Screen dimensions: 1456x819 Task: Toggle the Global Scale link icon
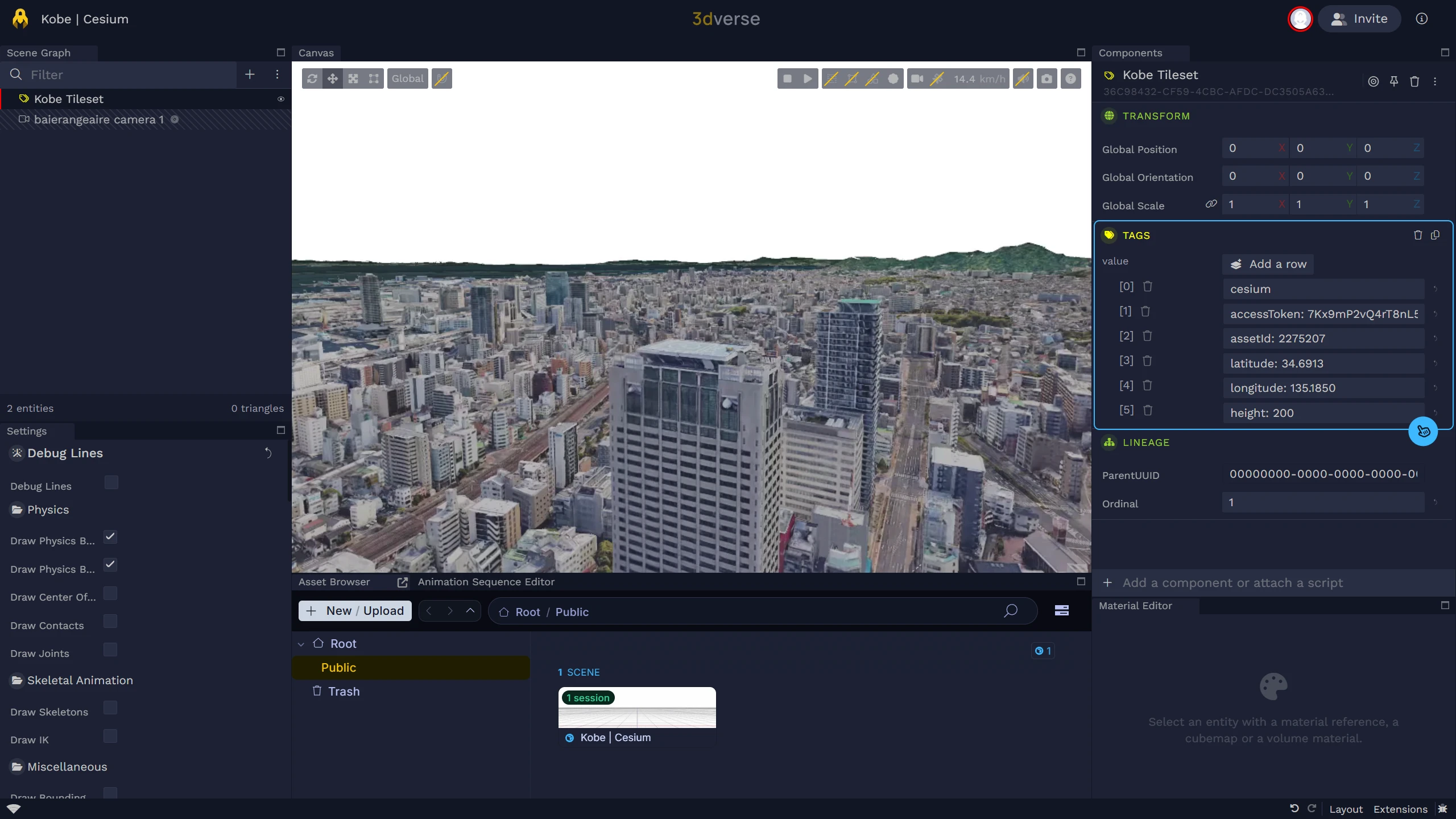click(x=1211, y=204)
